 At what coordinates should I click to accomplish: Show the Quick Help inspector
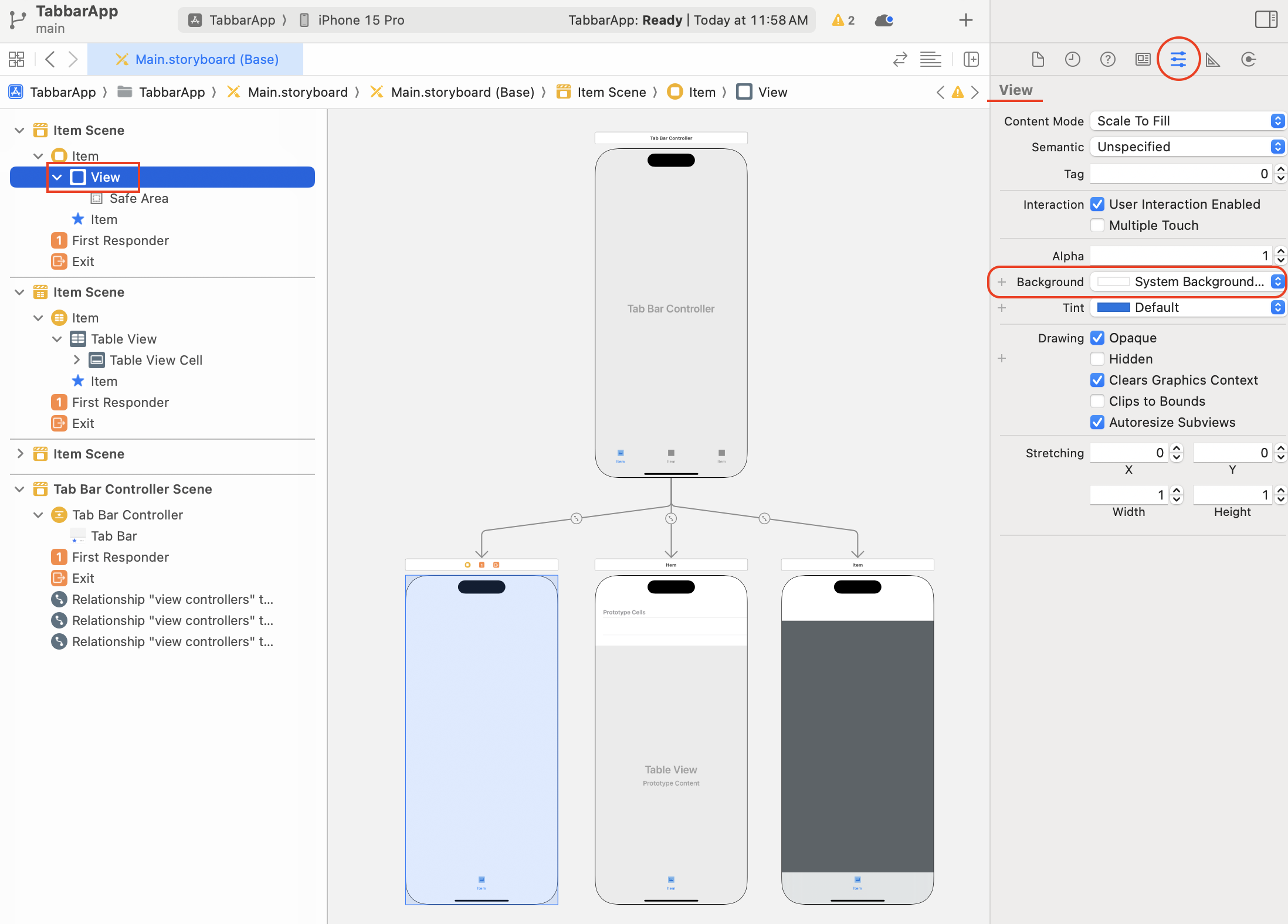pyautogui.click(x=1107, y=59)
